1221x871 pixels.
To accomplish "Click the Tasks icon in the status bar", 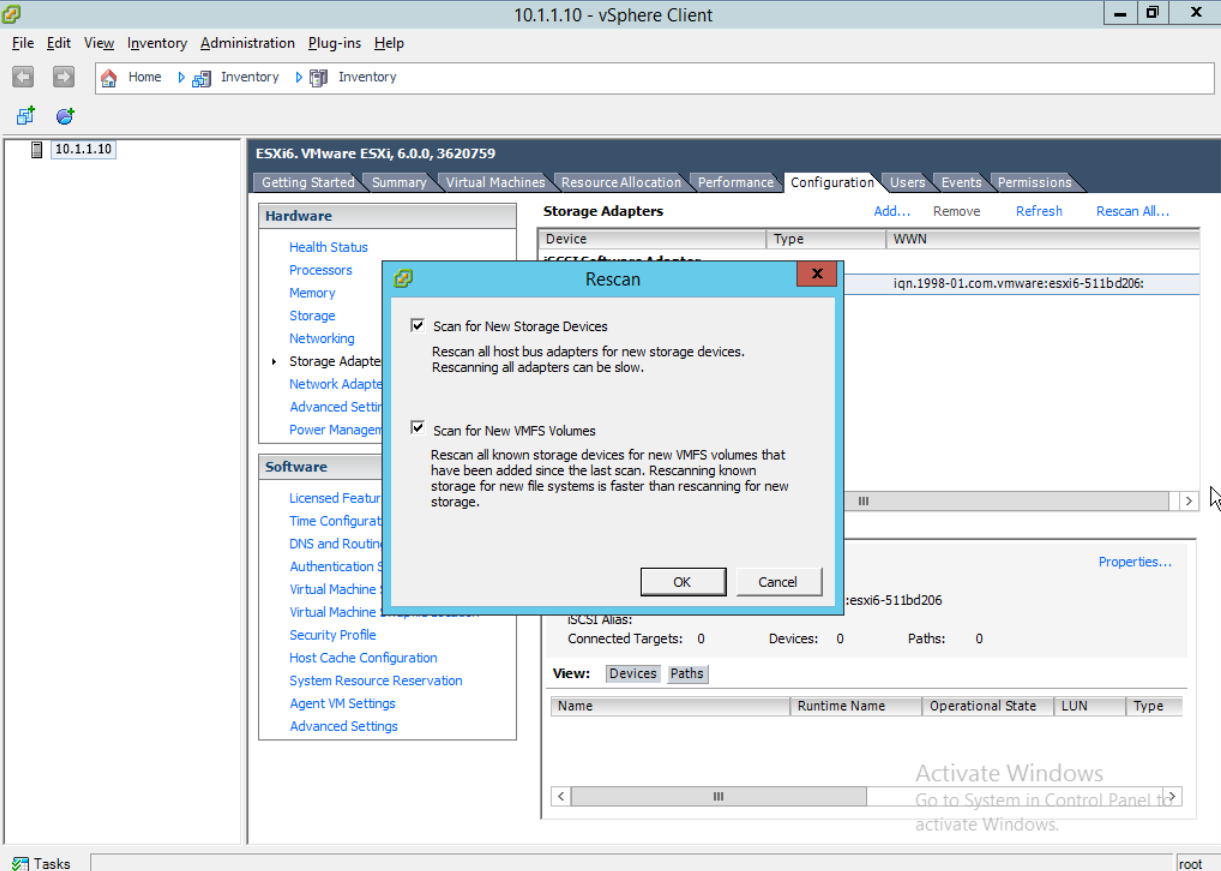I will tap(22, 863).
